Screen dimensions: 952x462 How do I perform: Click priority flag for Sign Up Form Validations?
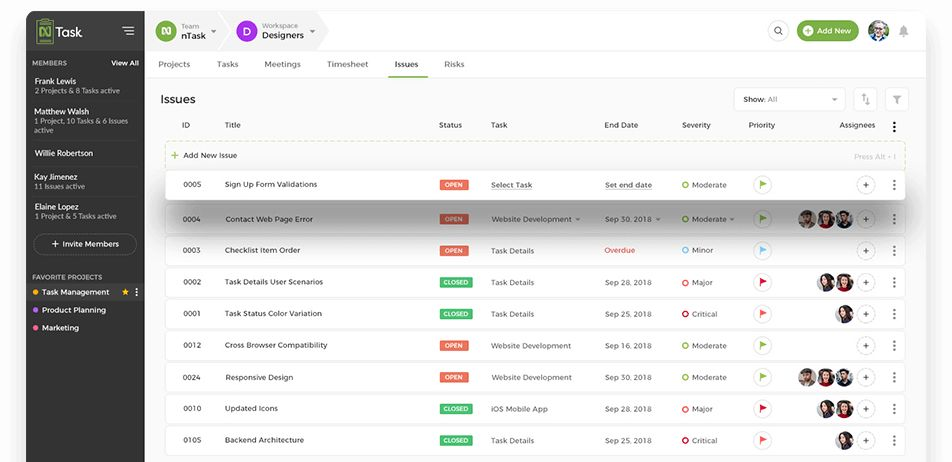pyautogui.click(x=763, y=185)
